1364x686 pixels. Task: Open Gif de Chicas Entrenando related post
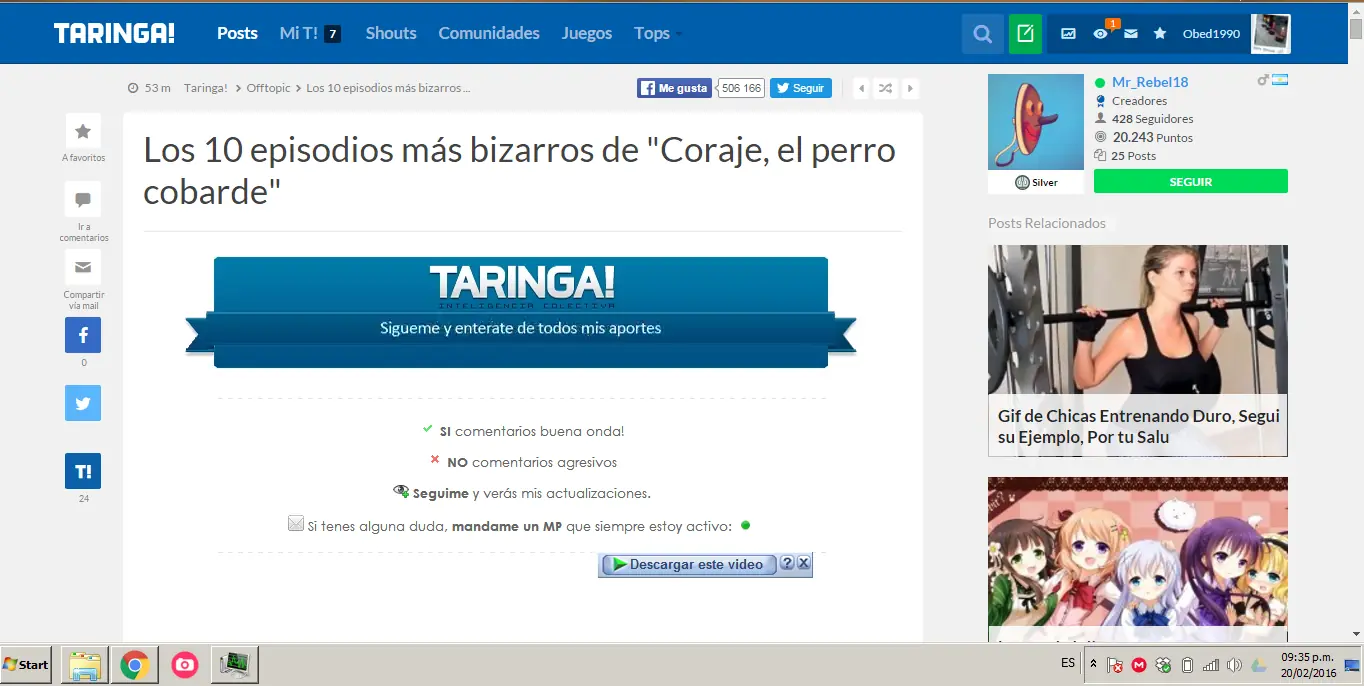point(1138,351)
